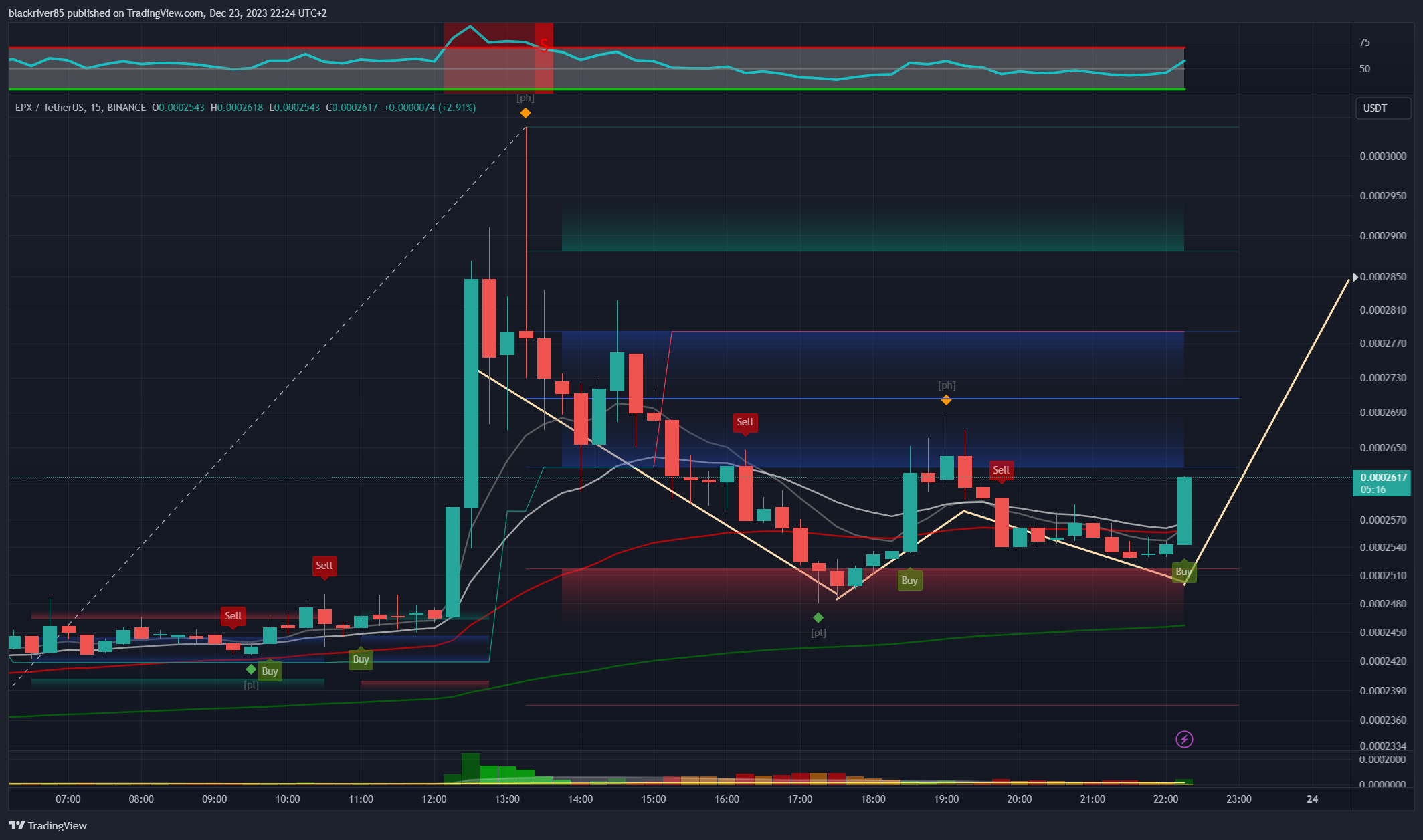Click the Sell label at the 19:45 candle

(1001, 470)
